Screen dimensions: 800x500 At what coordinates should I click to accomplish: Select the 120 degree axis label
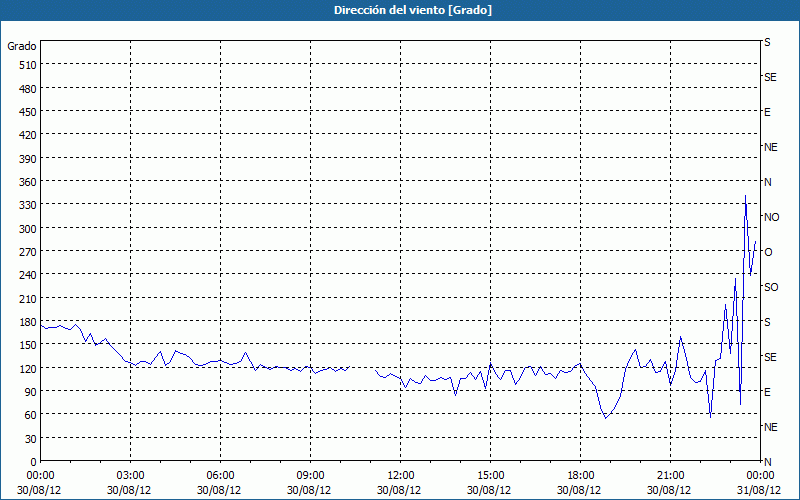pos(29,369)
